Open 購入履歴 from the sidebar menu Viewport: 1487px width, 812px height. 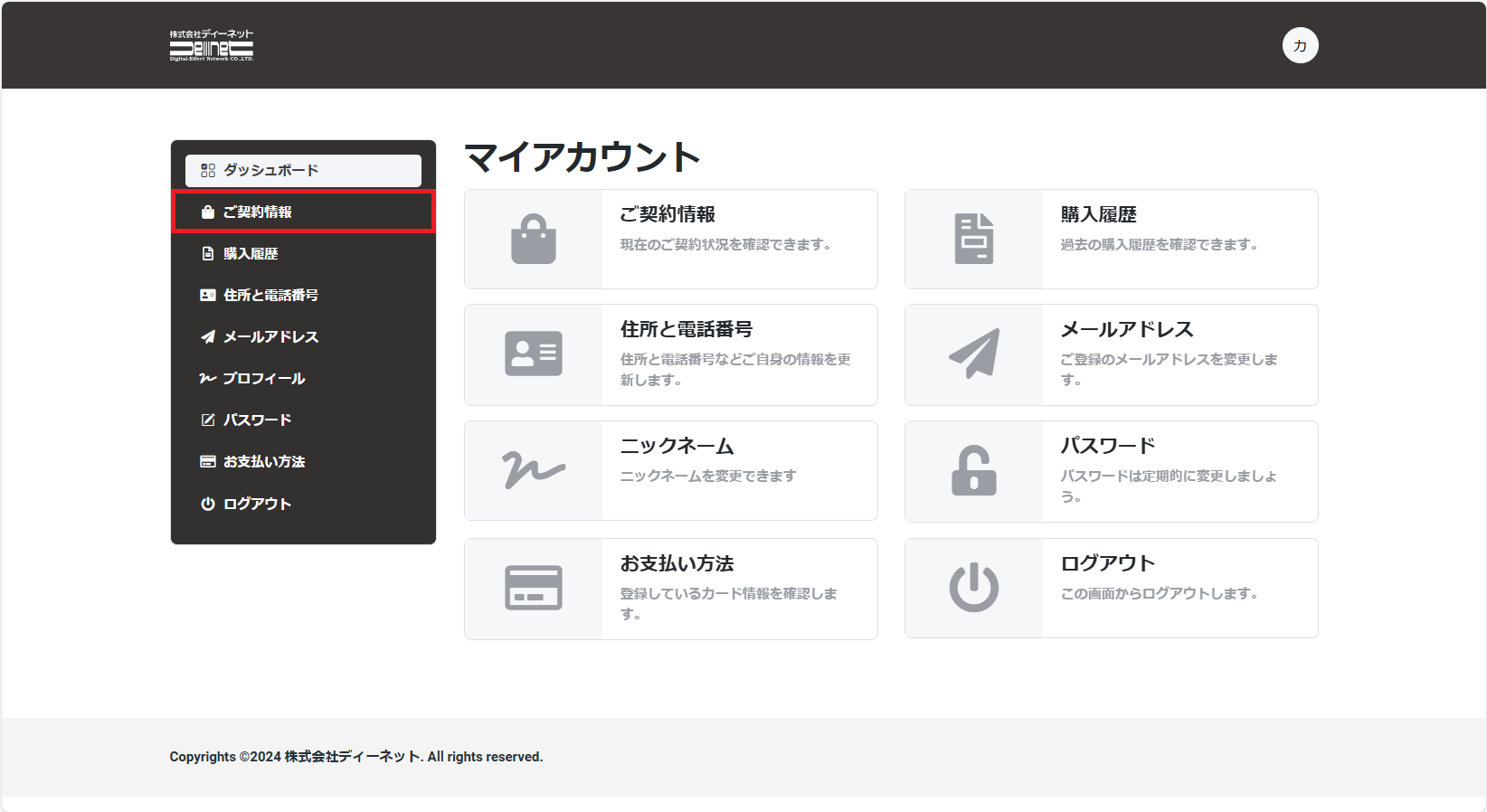(x=303, y=253)
